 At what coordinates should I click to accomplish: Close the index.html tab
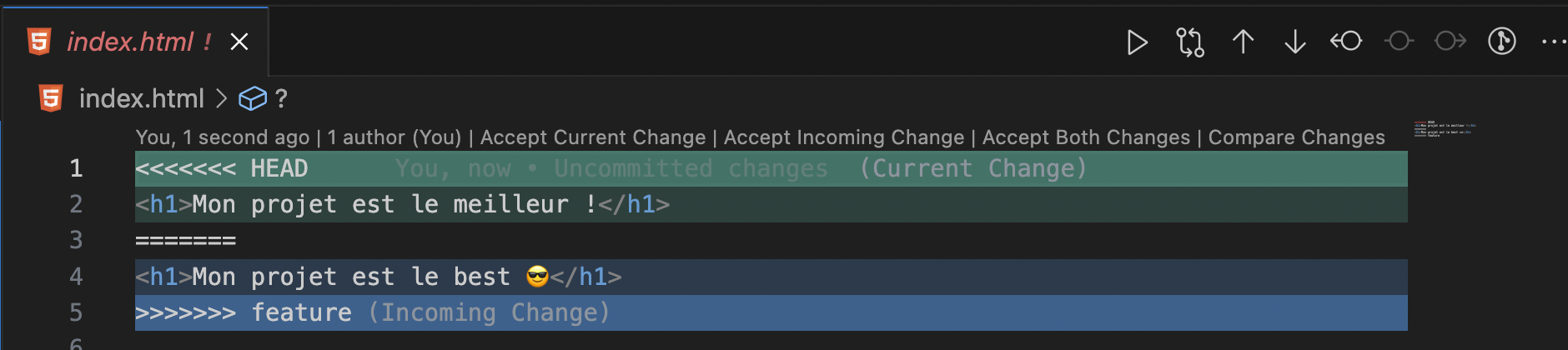[x=239, y=42]
